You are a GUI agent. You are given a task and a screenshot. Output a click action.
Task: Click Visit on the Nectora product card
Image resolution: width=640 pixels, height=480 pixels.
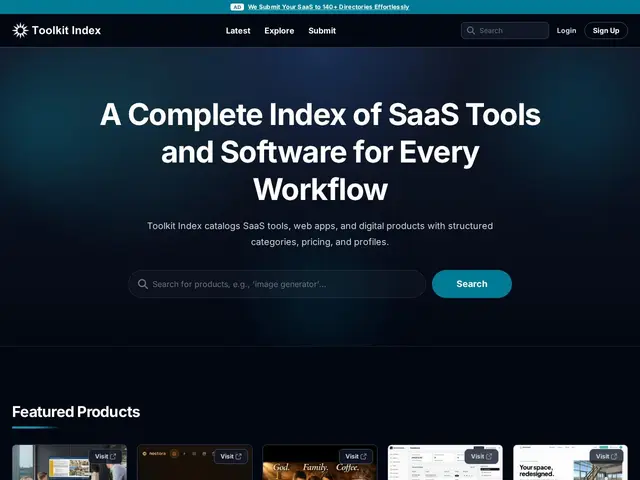pyautogui.click(x=231, y=456)
